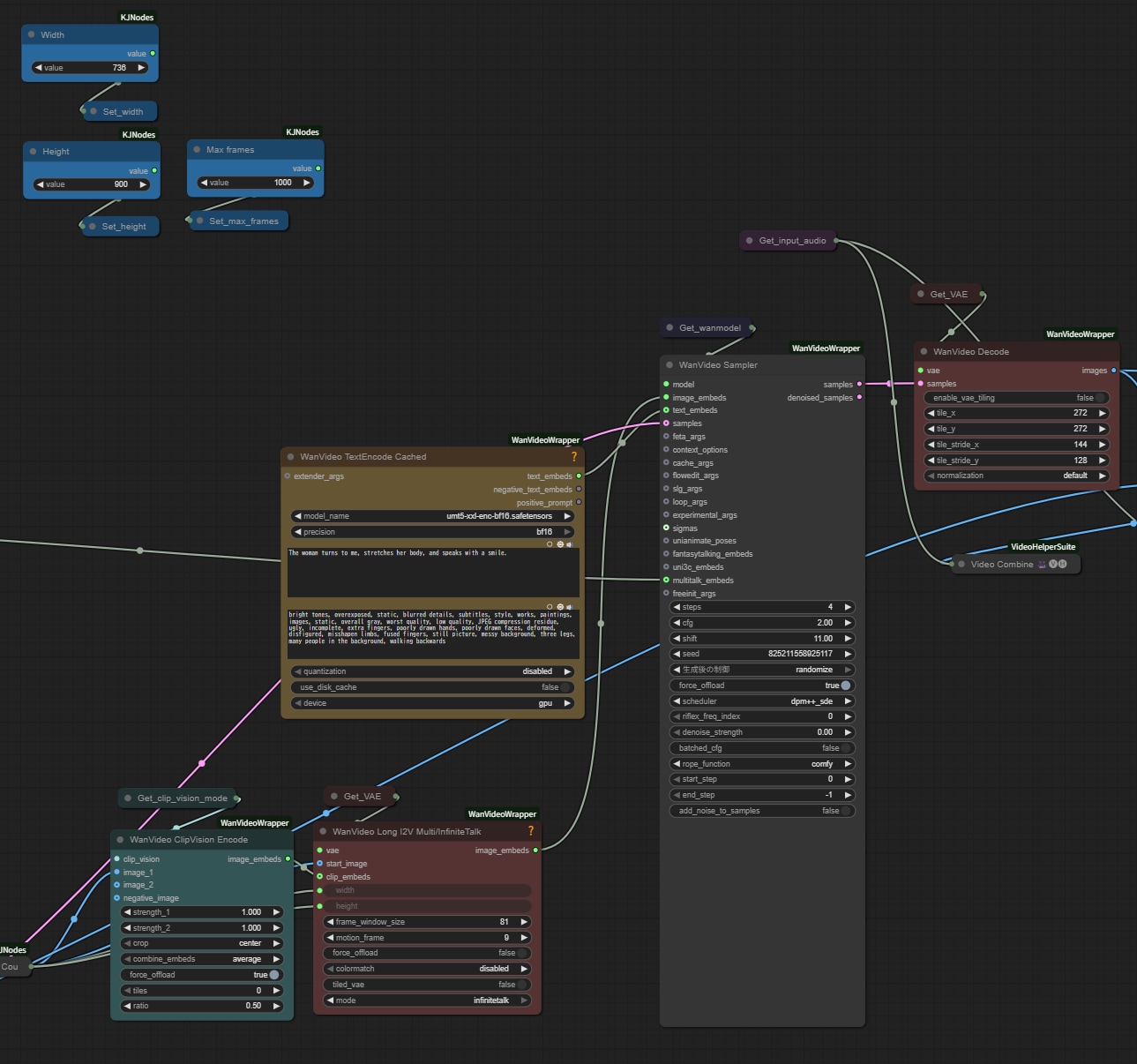The image size is (1137, 1064).
Task: Click the collapse dot on WanVideo Decode node
Action: point(924,352)
